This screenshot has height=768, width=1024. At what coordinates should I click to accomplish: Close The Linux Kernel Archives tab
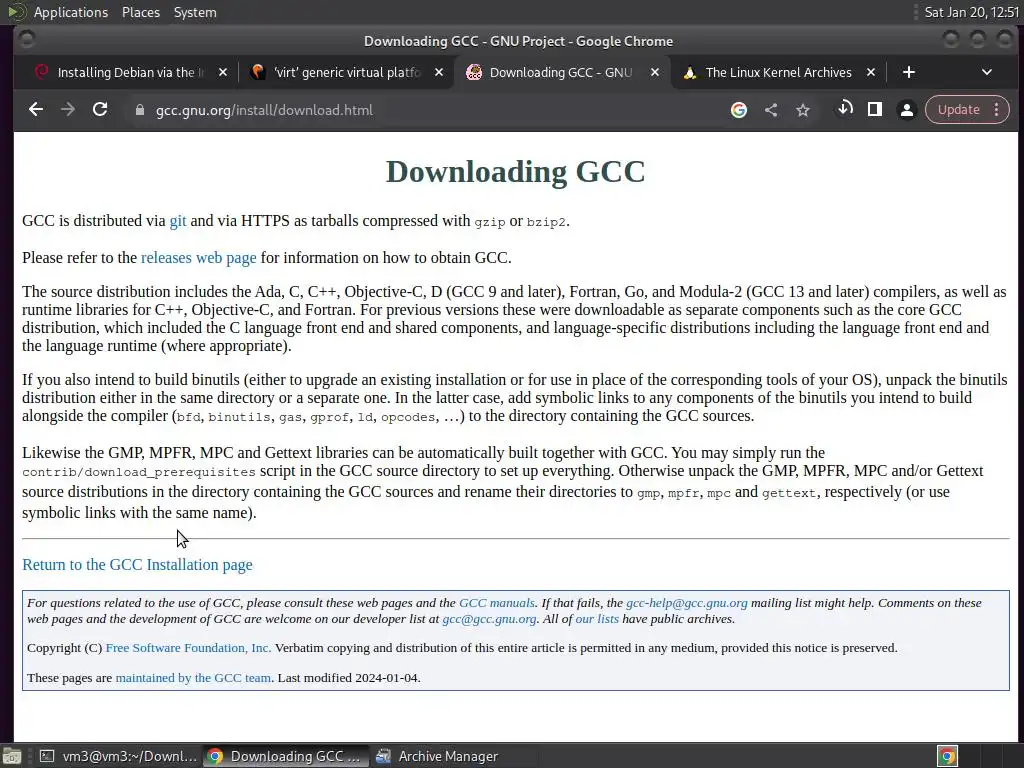click(x=871, y=72)
